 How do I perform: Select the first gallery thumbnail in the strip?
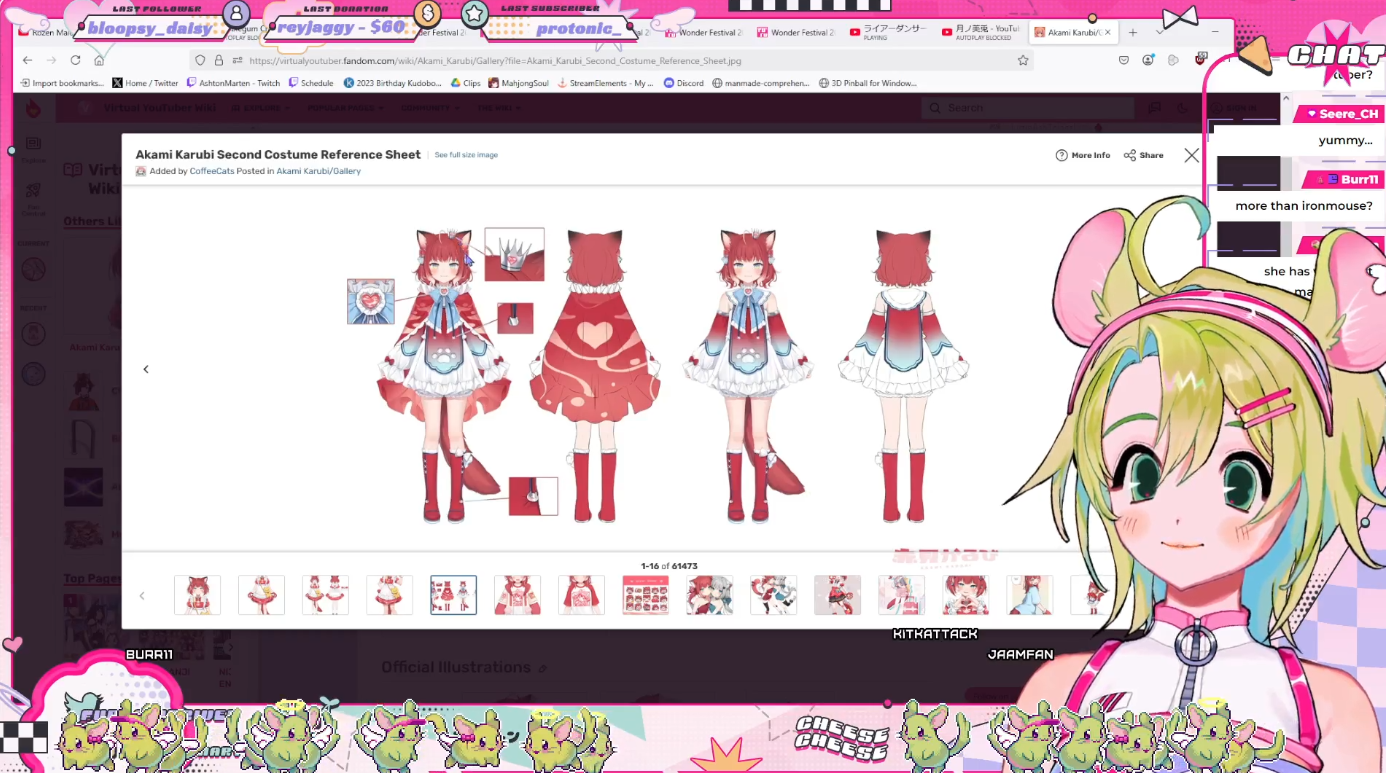197,595
